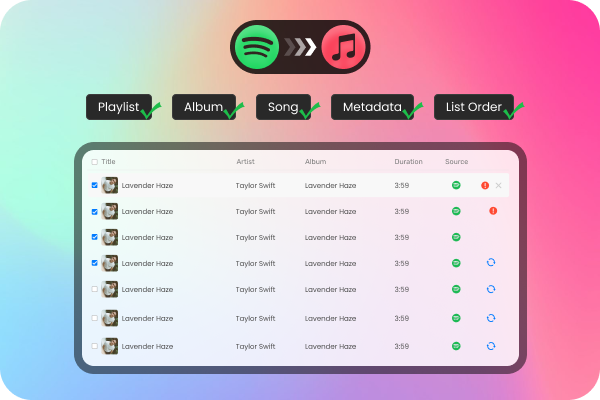The width and height of the screenshot is (600, 400).
Task: Click the blue refresh icon in the fourth row
Action: tap(491, 263)
